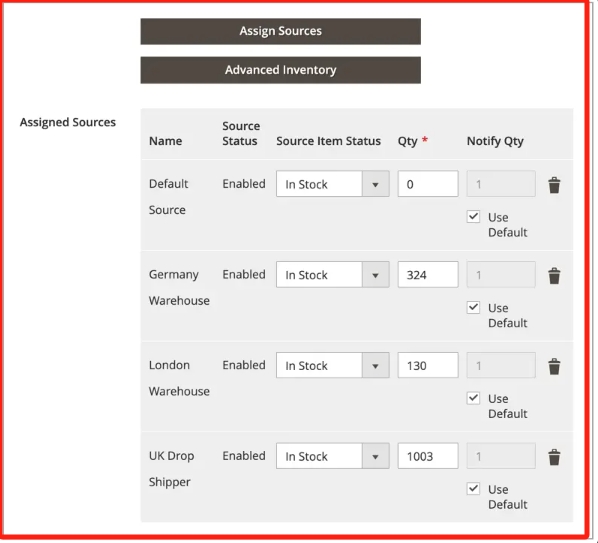
Task: Change UK Drop Shipper stock status
Action: 333,456
